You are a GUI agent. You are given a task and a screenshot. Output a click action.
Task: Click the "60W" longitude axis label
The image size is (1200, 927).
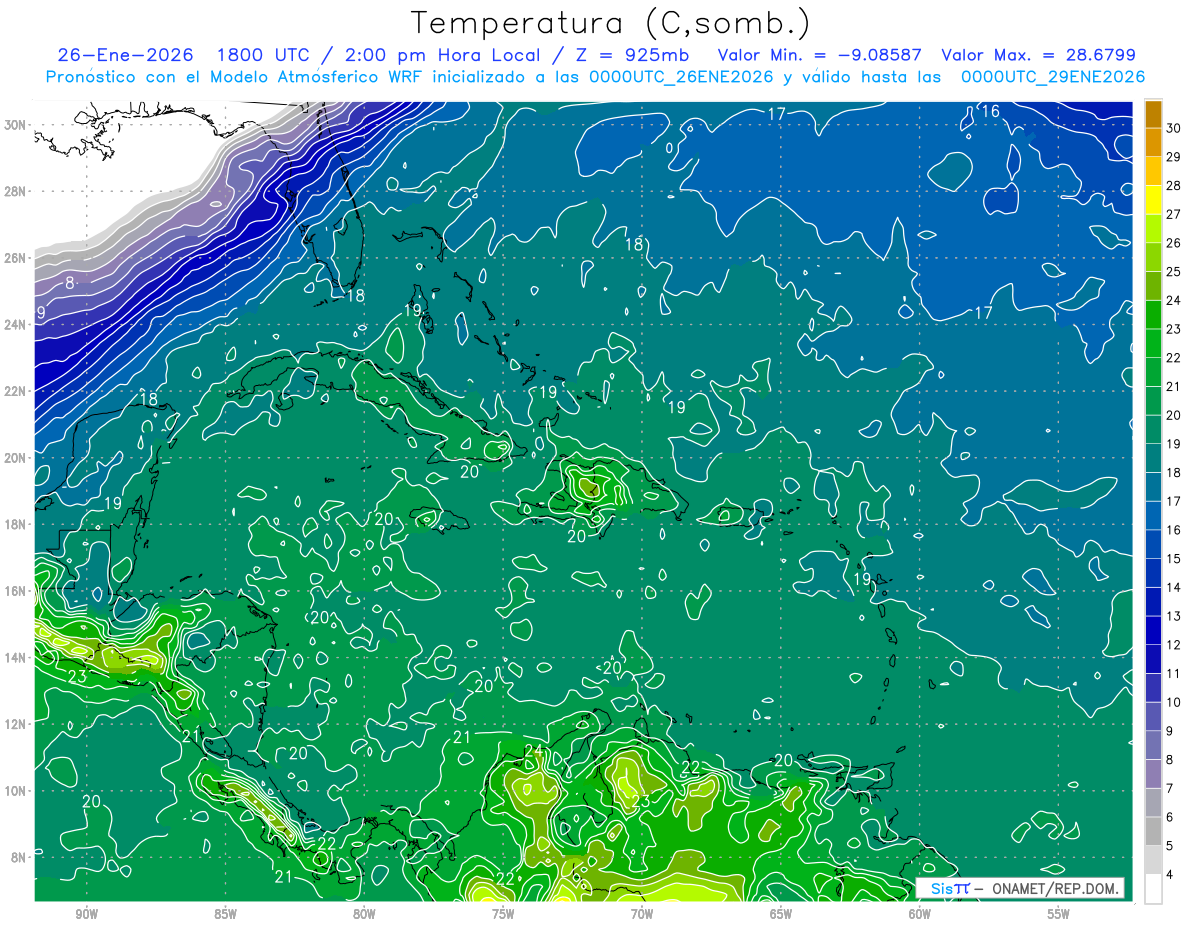920,914
